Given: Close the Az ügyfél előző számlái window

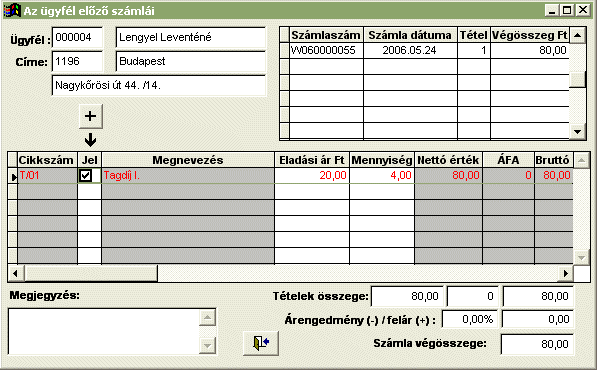Looking at the screenshot, I should (583, 10).
